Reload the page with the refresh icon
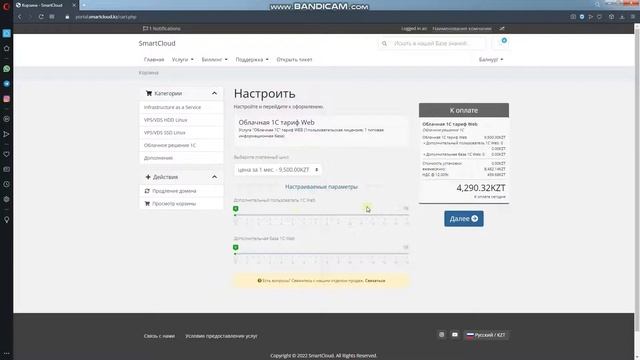Viewport: 640px width, 360px height. tap(41, 17)
